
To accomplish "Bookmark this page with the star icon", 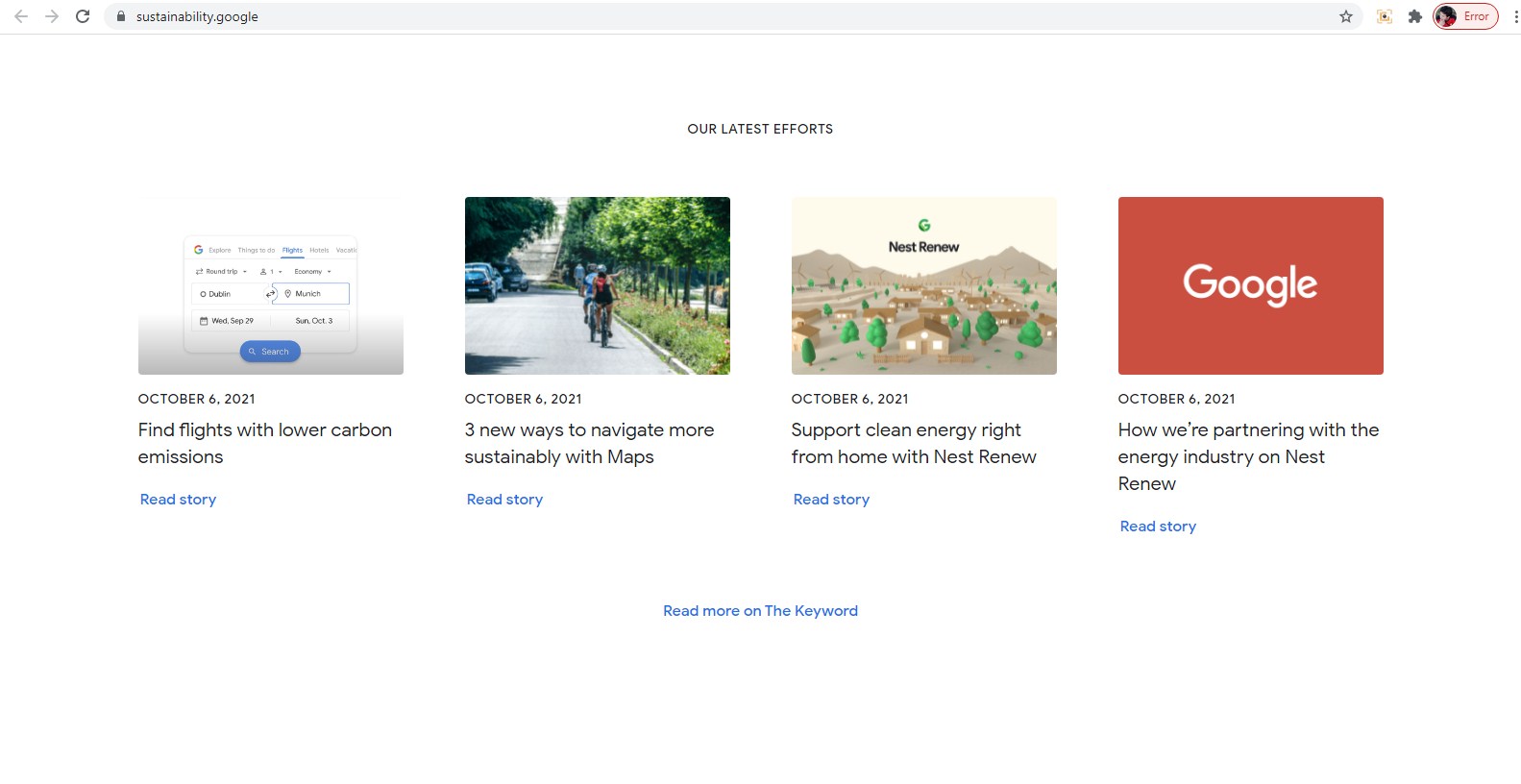I will 1346,16.
